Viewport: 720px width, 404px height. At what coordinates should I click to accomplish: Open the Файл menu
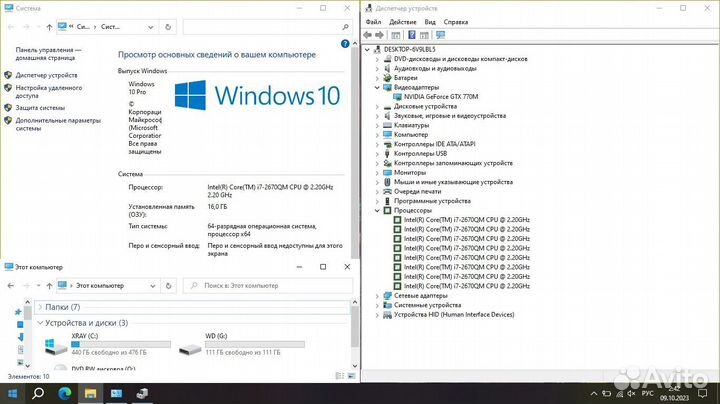[x=373, y=22]
